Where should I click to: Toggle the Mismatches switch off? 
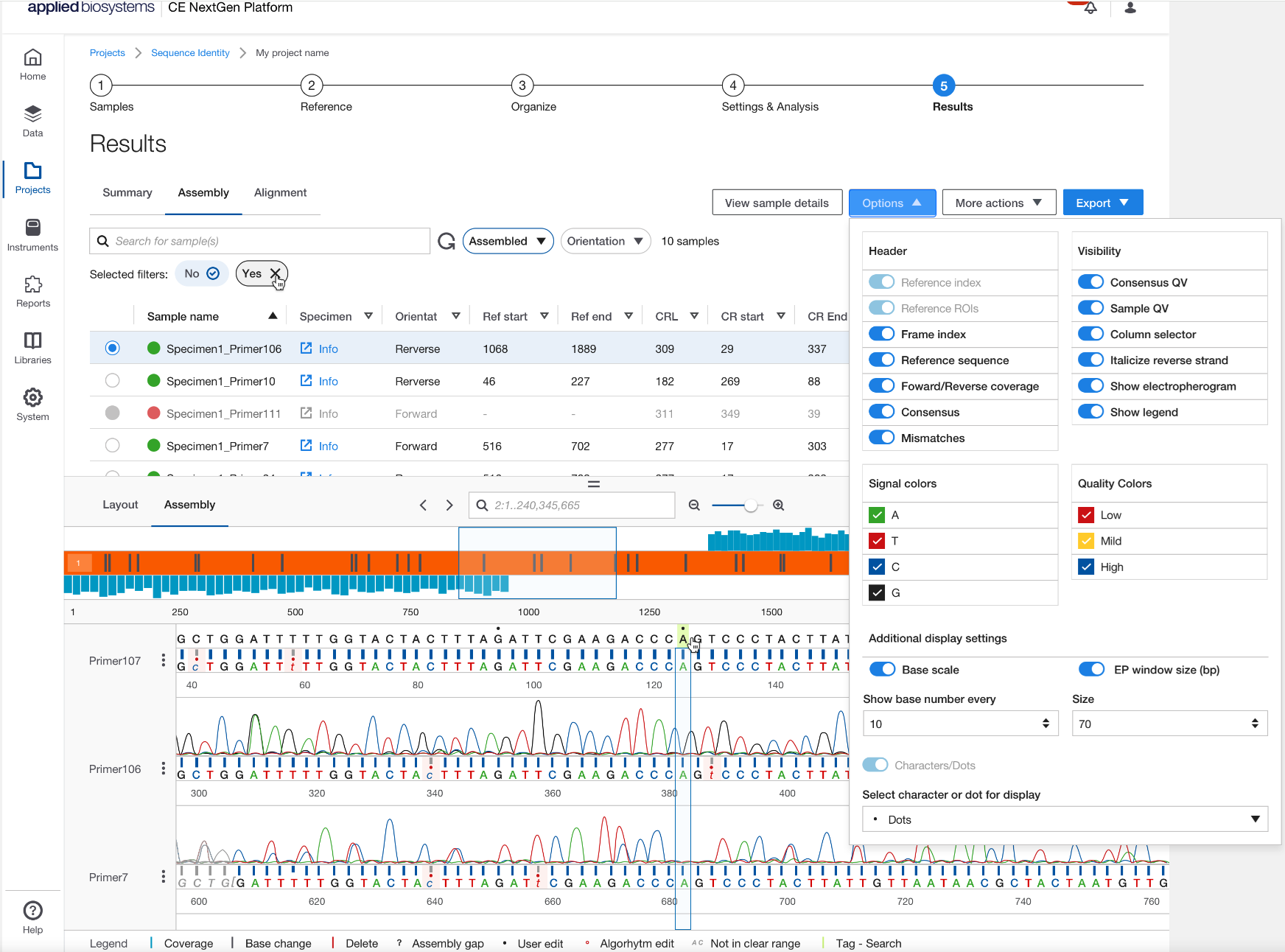tap(881, 438)
